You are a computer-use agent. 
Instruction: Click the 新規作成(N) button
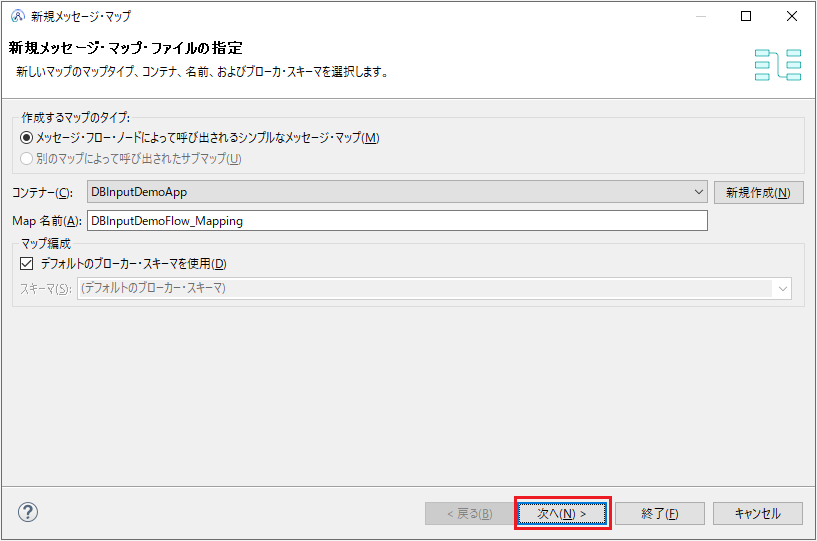point(758,192)
